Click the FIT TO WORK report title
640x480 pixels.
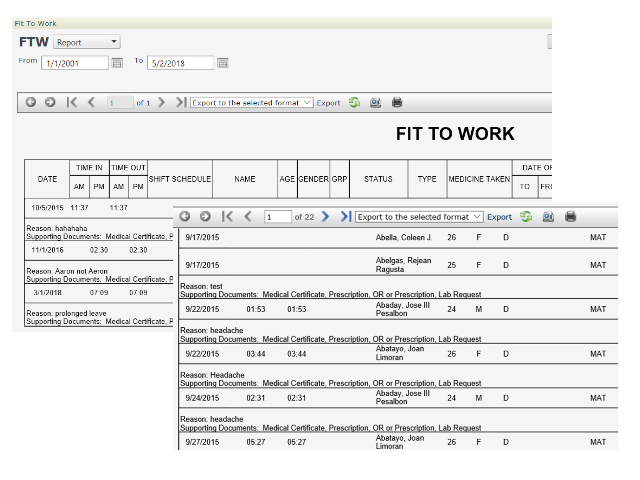455,134
